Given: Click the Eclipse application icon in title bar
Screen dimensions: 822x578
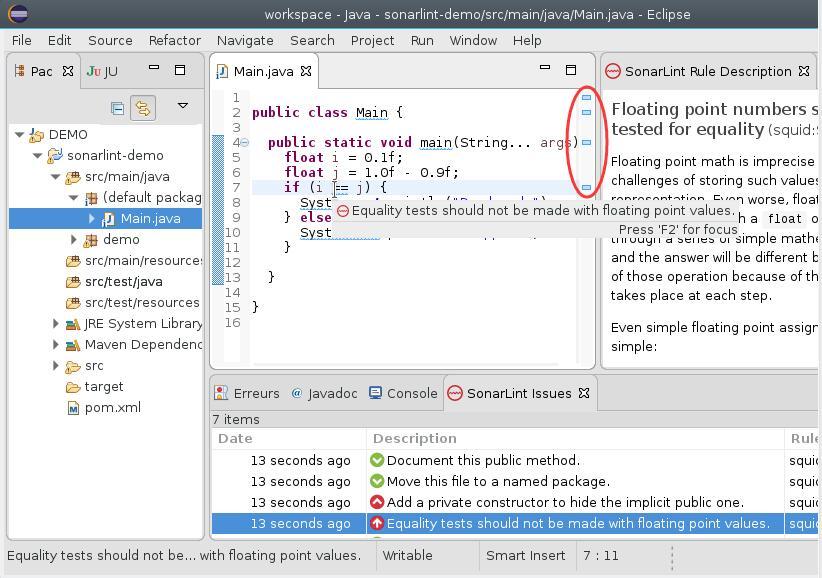Looking at the screenshot, I should [18, 13].
